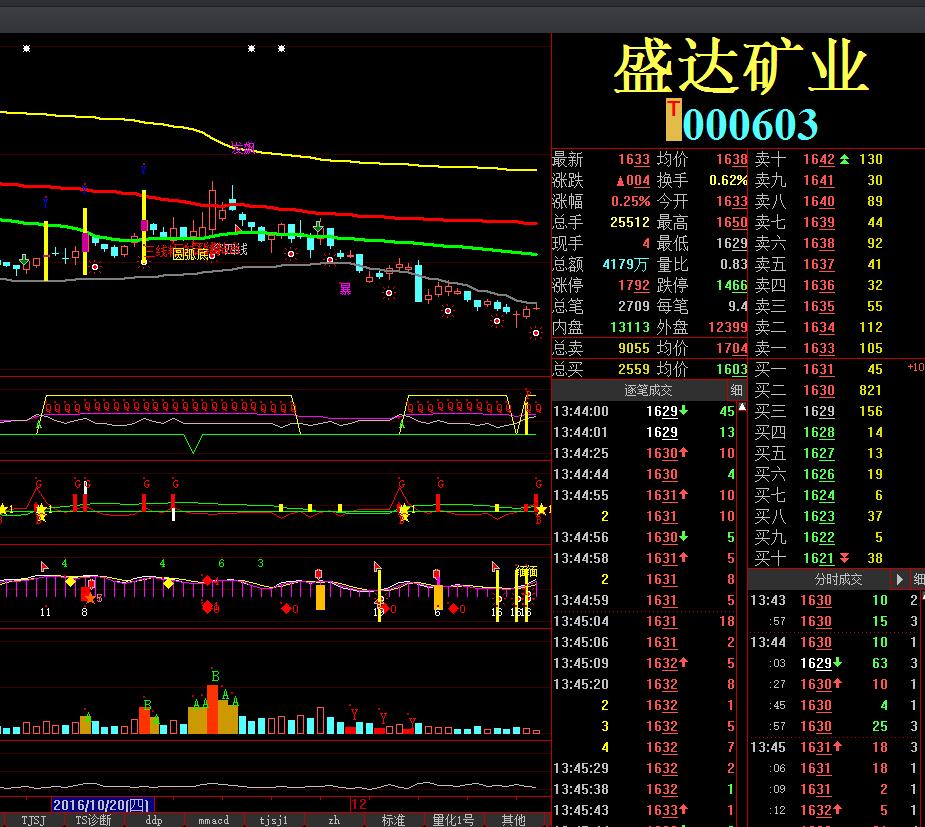
Task: Click the red 12 month marker on time axis
Action: (x=358, y=804)
